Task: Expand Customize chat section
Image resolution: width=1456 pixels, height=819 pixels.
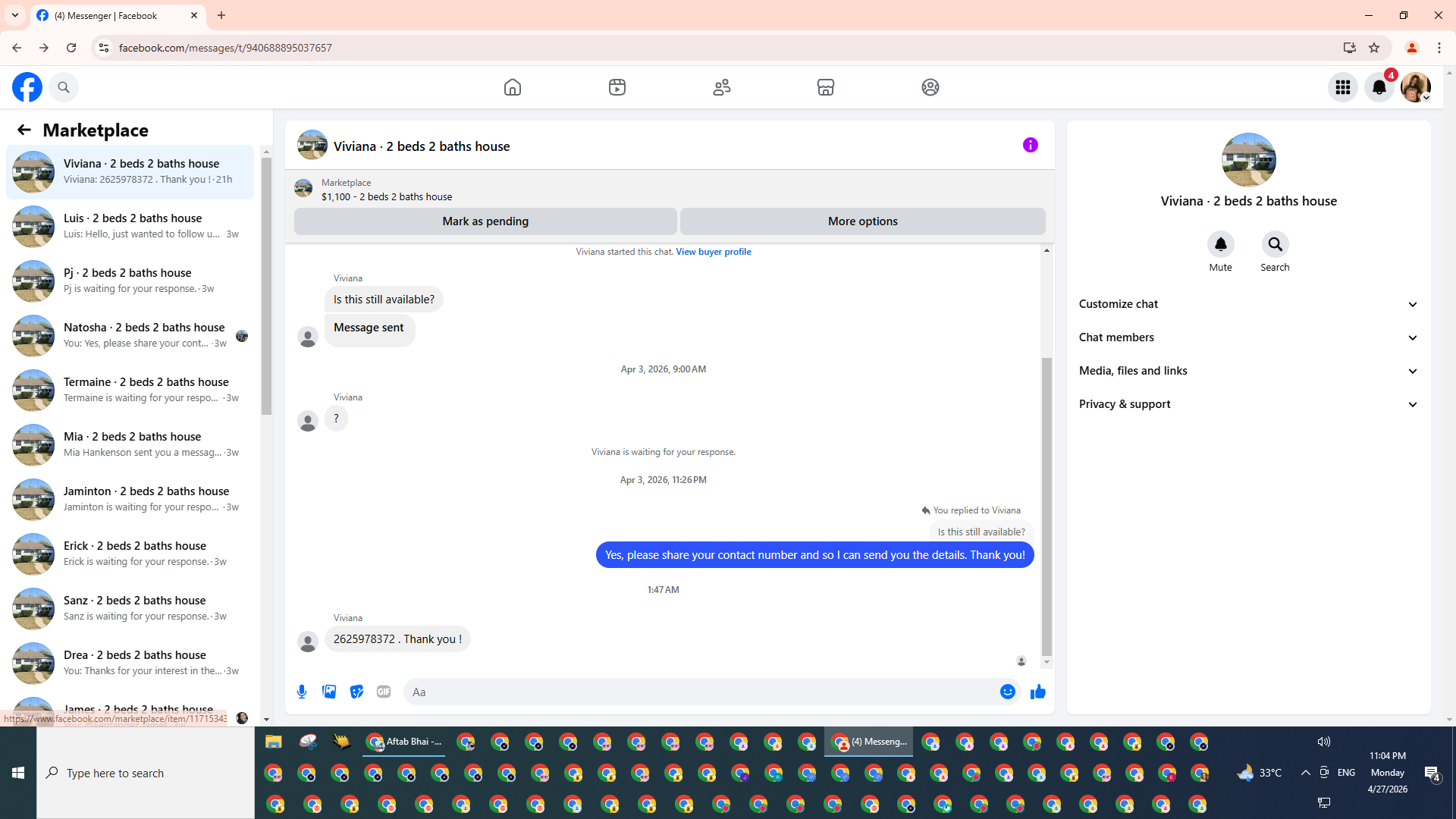Action: (x=1248, y=304)
